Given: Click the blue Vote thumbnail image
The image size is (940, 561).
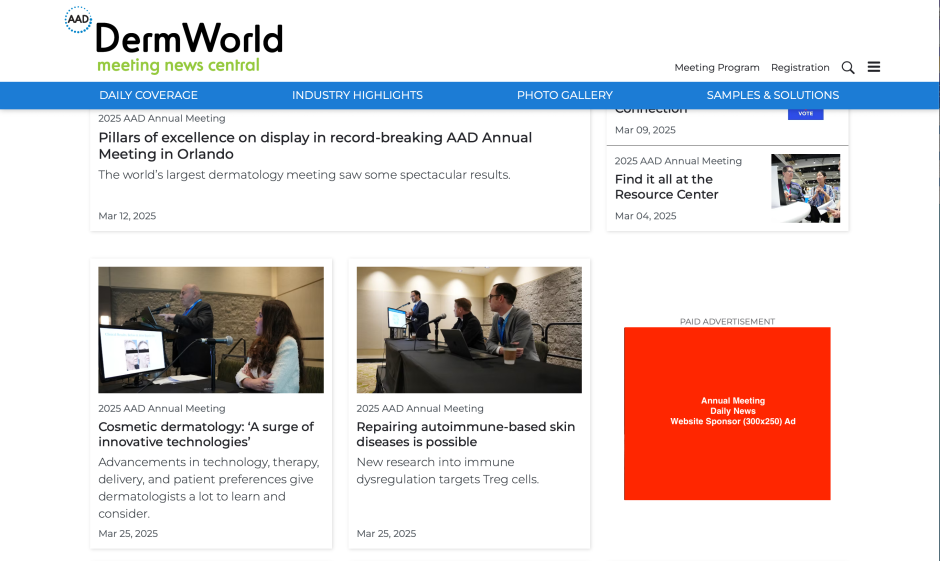Looking at the screenshot, I should pyautogui.click(x=805, y=114).
